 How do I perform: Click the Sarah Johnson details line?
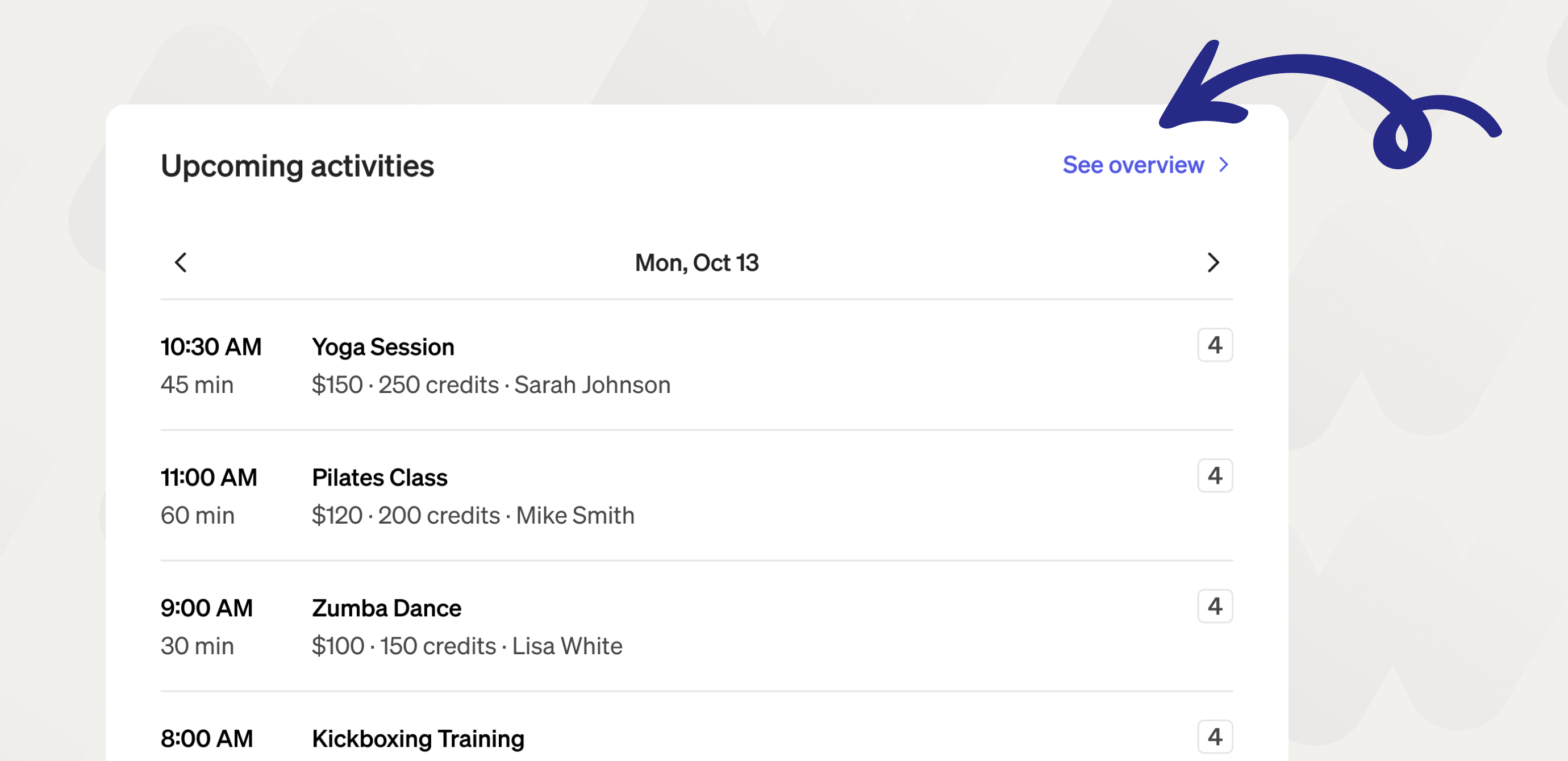[x=491, y=384]
